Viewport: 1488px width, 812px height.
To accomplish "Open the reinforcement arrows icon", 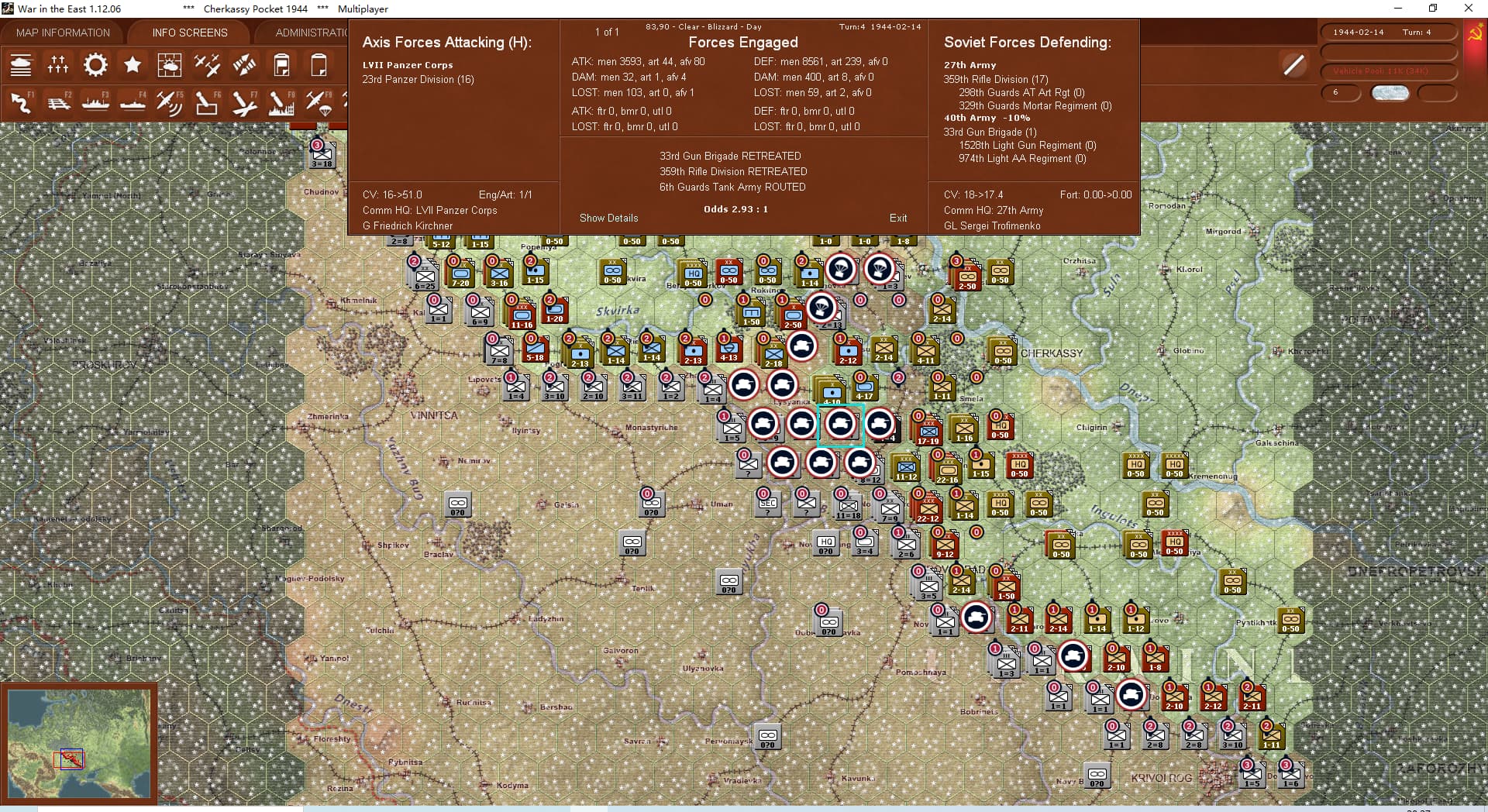I will (244, 65).
